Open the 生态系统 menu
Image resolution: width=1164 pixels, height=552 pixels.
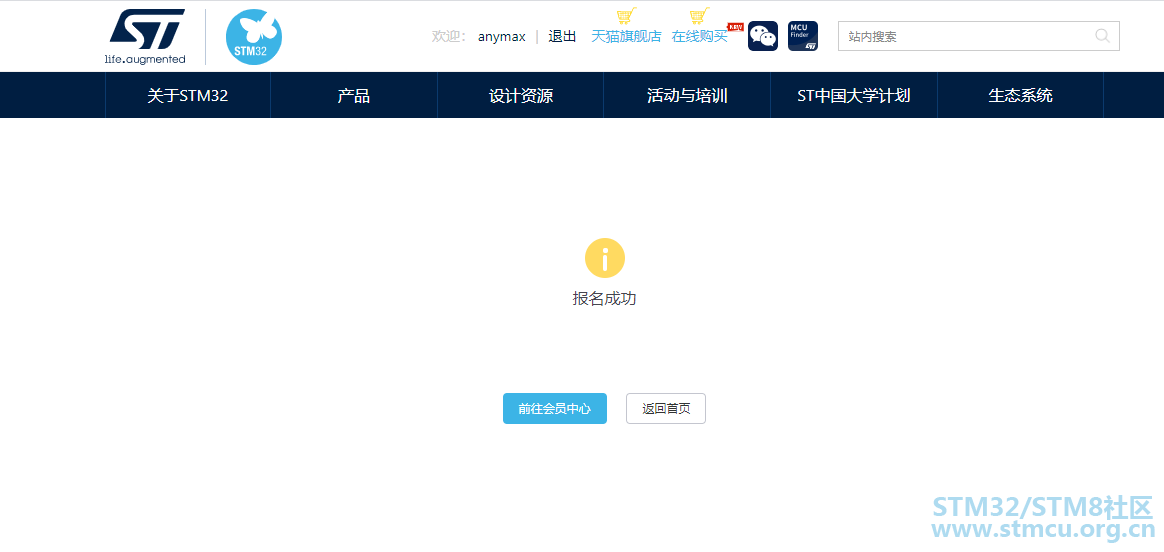tap(1020, 95)
